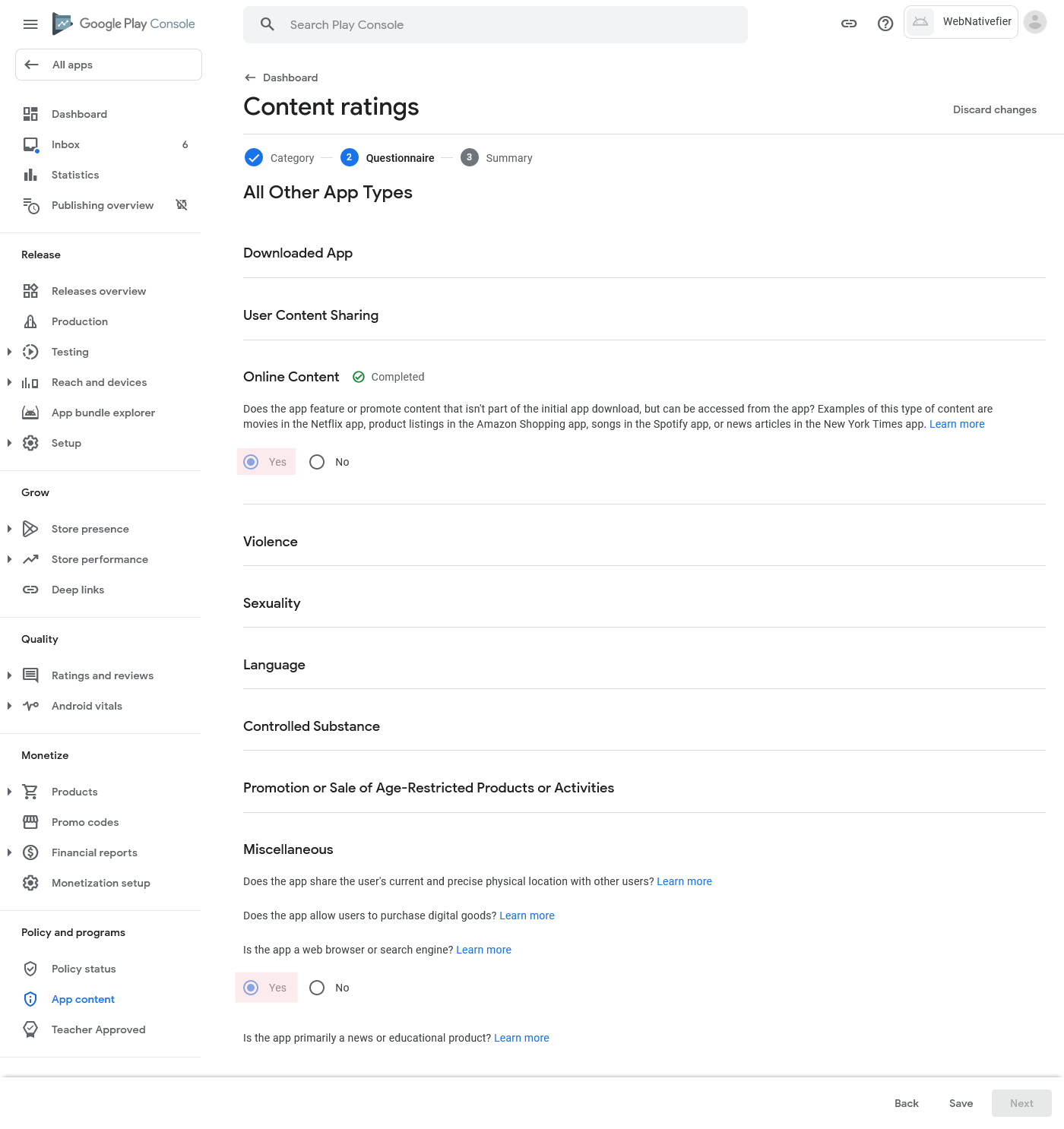This screenshot has height=1129, width=1064.
Task: Click the Publishing overview icon
Action: tap(30, 205)
